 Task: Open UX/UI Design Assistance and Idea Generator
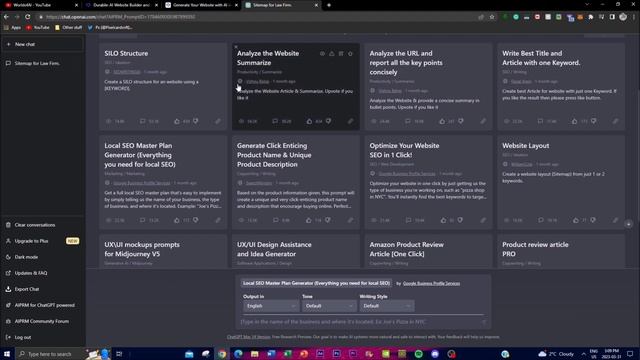click(296, 251)
